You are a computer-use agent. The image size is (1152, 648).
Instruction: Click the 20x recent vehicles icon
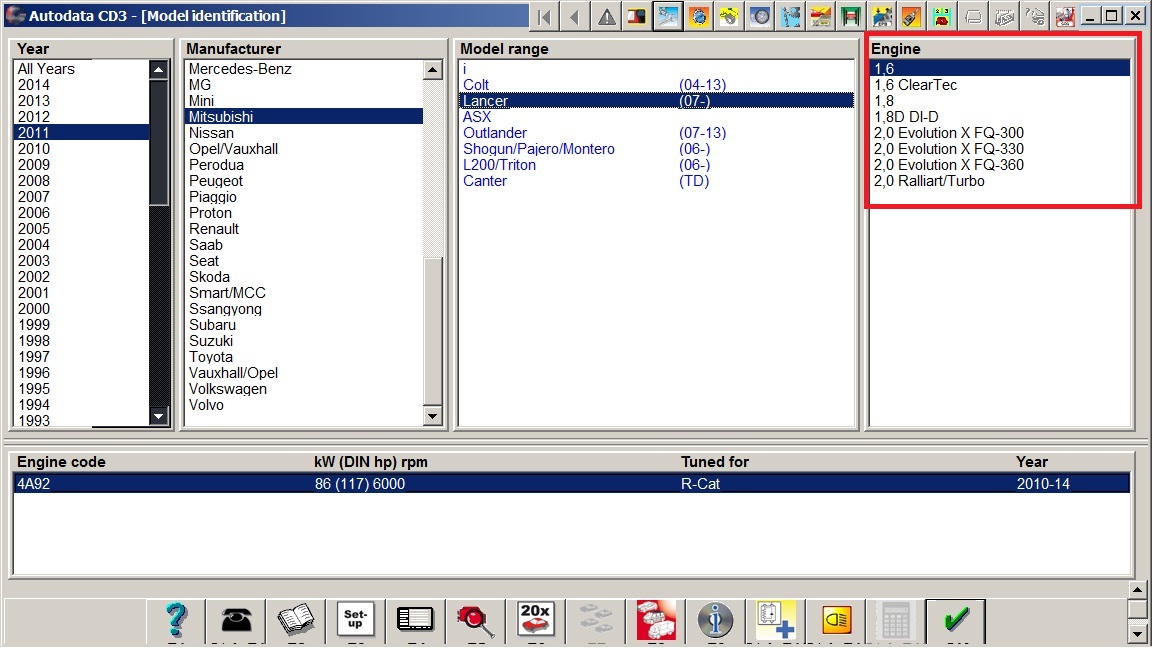(x=536, y=621)
